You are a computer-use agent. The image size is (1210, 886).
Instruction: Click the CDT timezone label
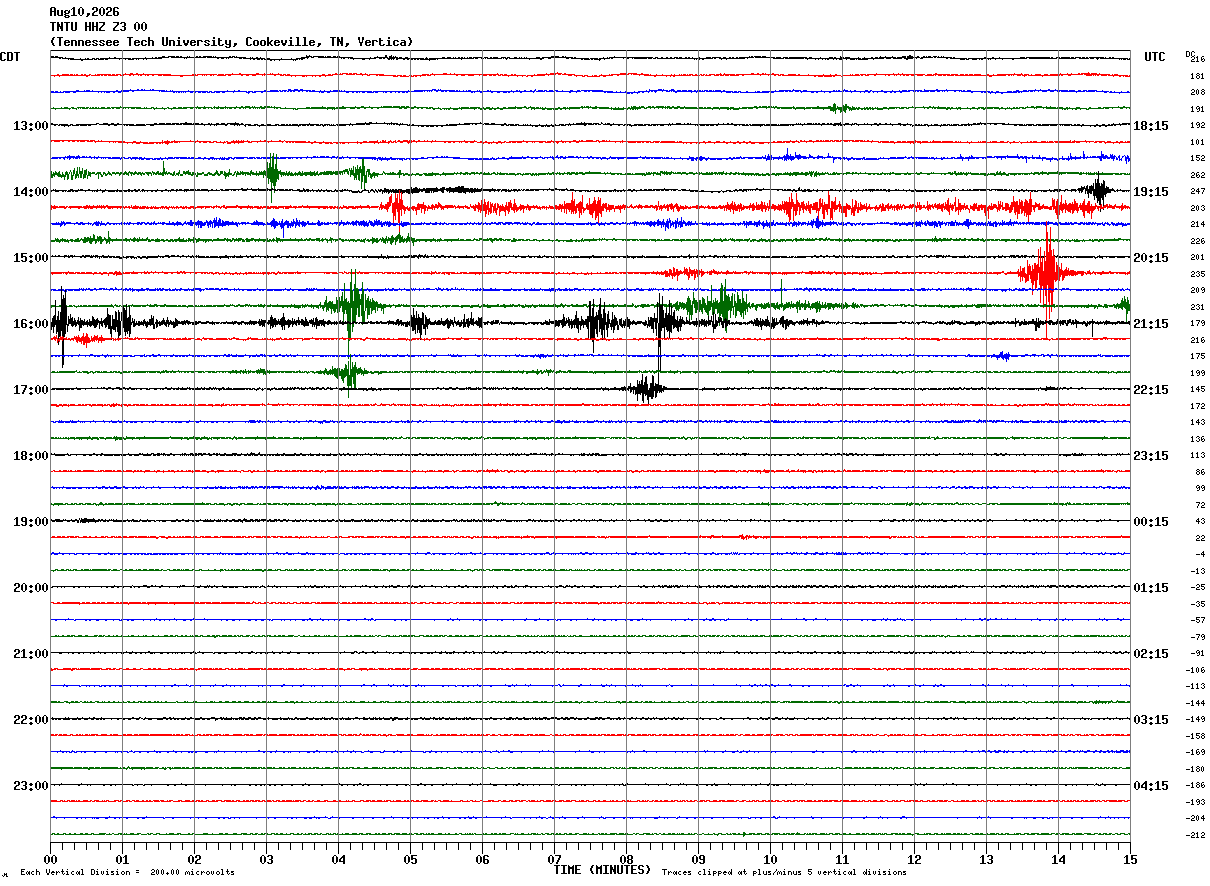pyautogui.click(x=10, y=57)
